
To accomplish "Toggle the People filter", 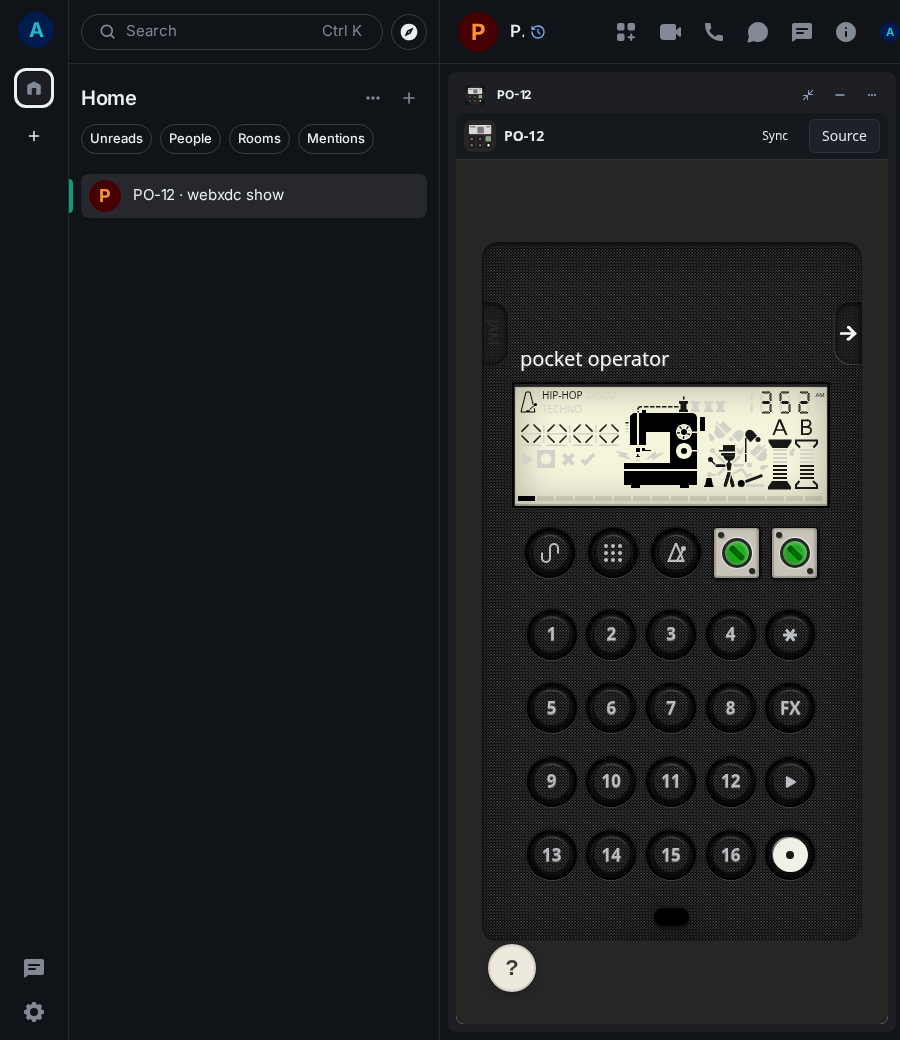I will 190,139.
